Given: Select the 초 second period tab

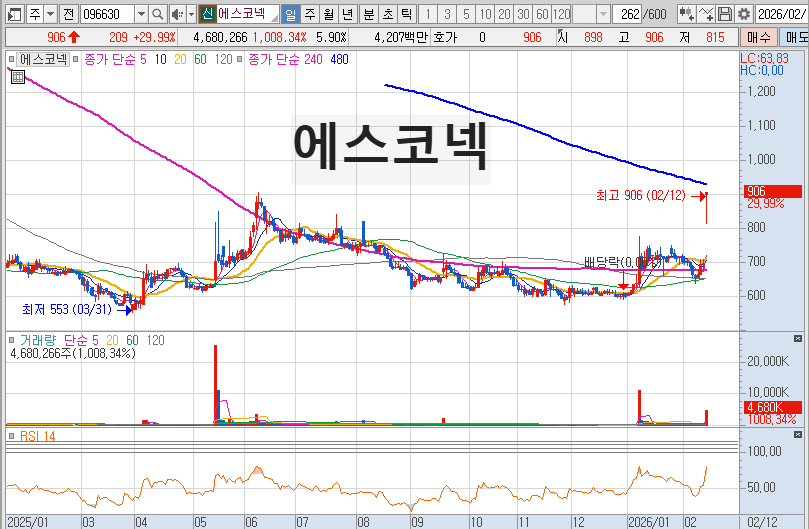Looking at the screenshot, I should coord(388,14).
